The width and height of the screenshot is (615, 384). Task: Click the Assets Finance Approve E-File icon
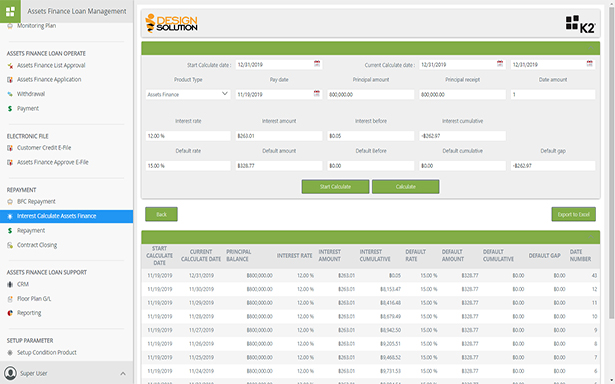[x=10, y=162]
